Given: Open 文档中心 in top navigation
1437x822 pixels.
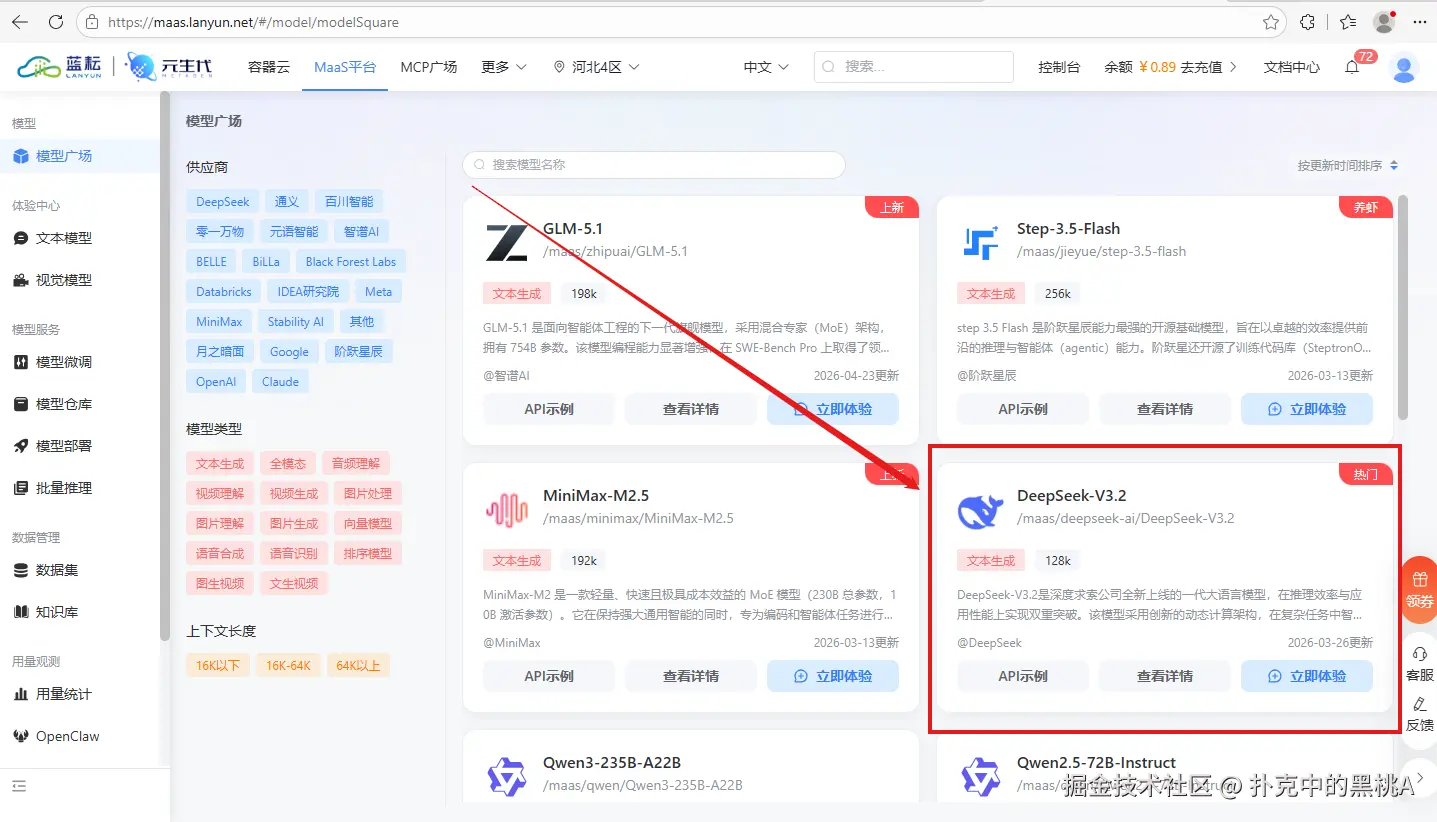Looking at the screenshot, I should click(1292, 67).
